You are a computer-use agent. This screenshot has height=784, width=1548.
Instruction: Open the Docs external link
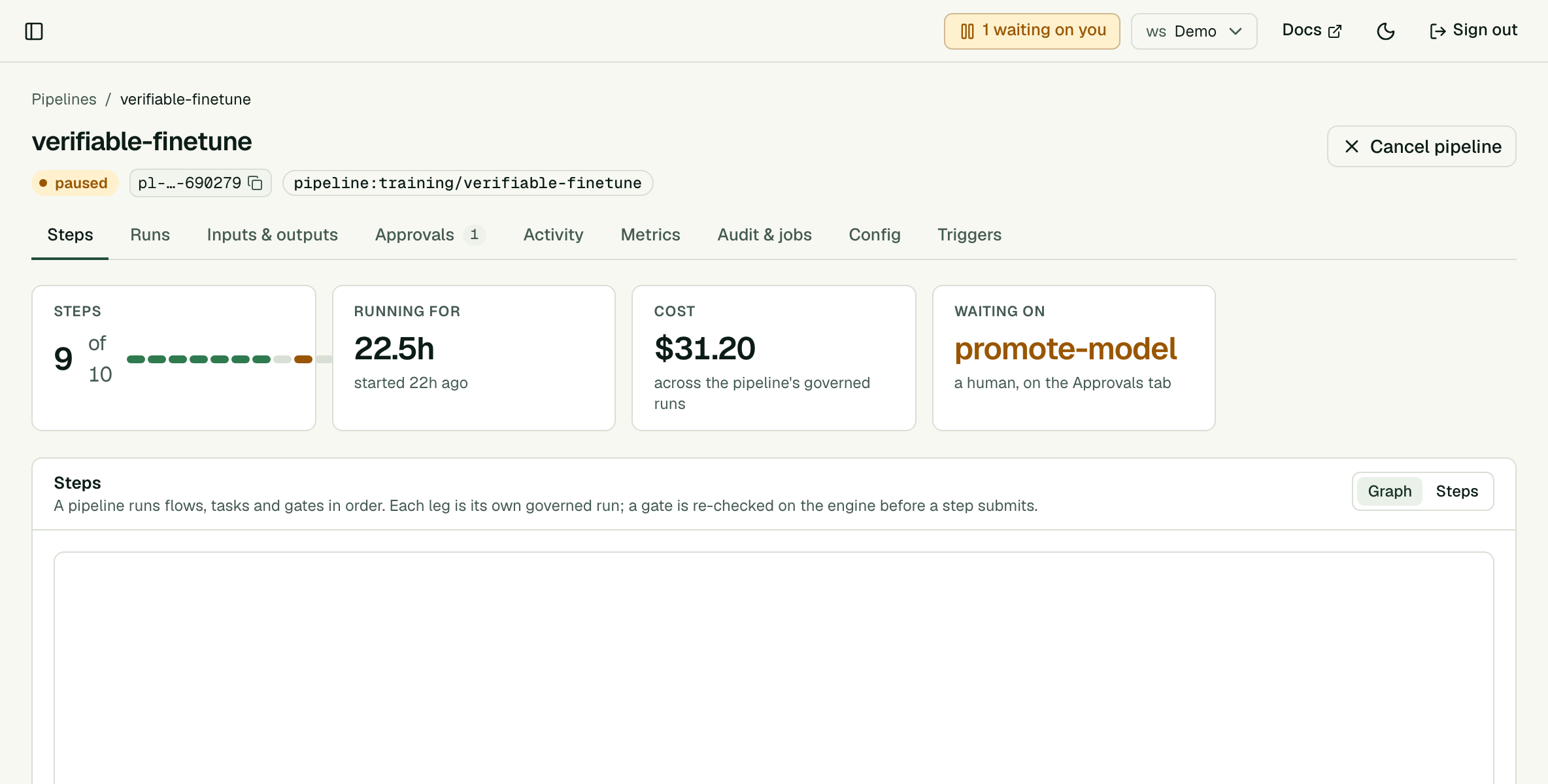pyautogui.click(x=1312, y=31)
